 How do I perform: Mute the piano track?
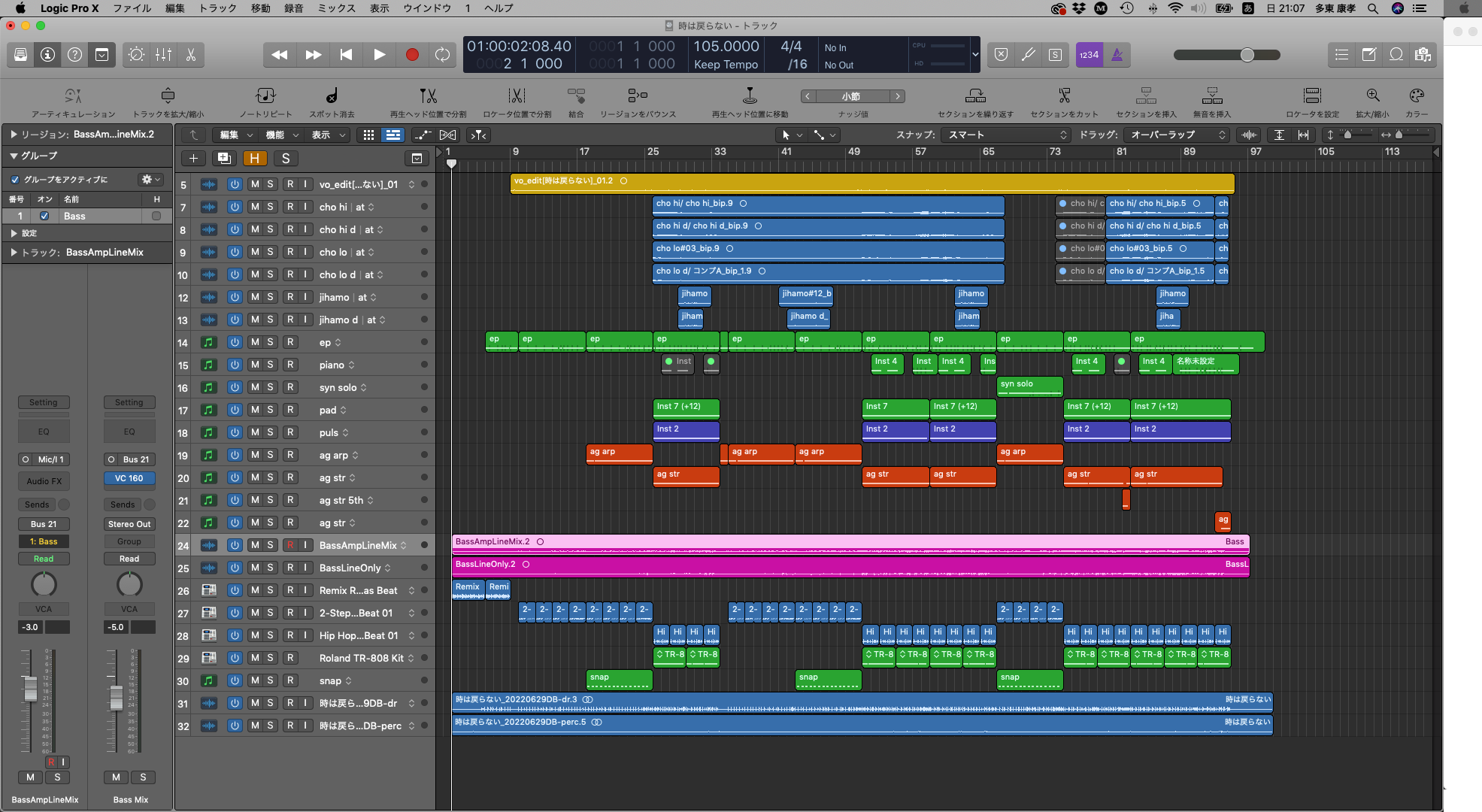255,365
